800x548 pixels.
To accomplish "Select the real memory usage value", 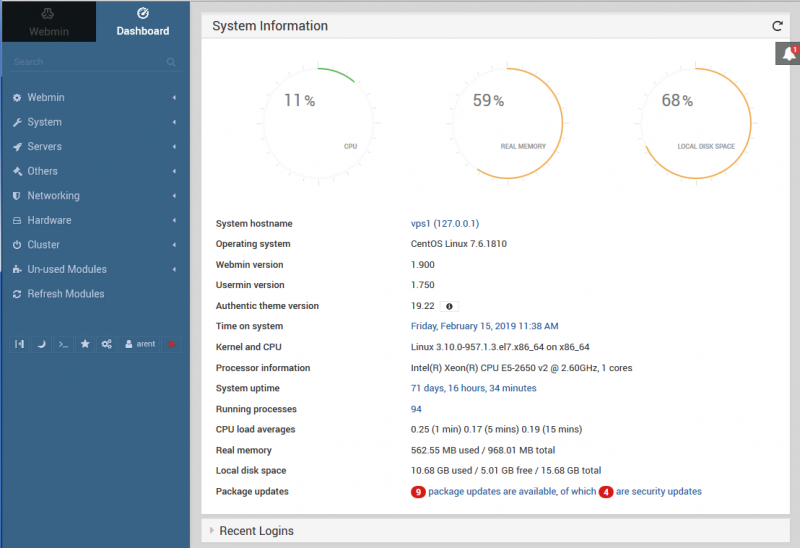I will [x=483, y=451].
